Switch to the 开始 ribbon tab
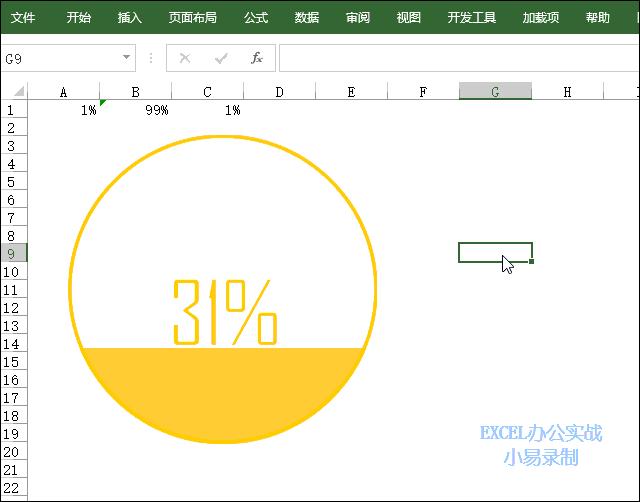Viewport: 640px width, 502px height. click(79, 18)
